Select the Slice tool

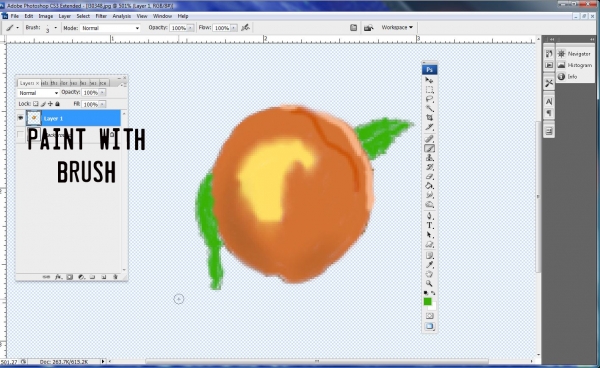tap(429, 127)
